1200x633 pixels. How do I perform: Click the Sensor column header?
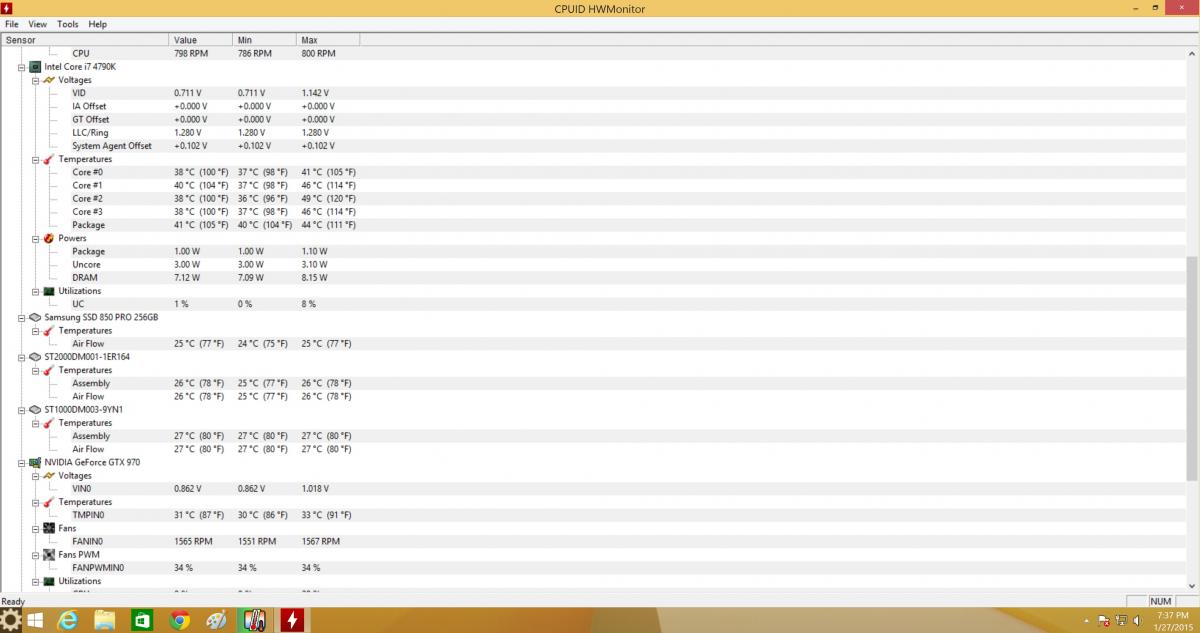85,40
